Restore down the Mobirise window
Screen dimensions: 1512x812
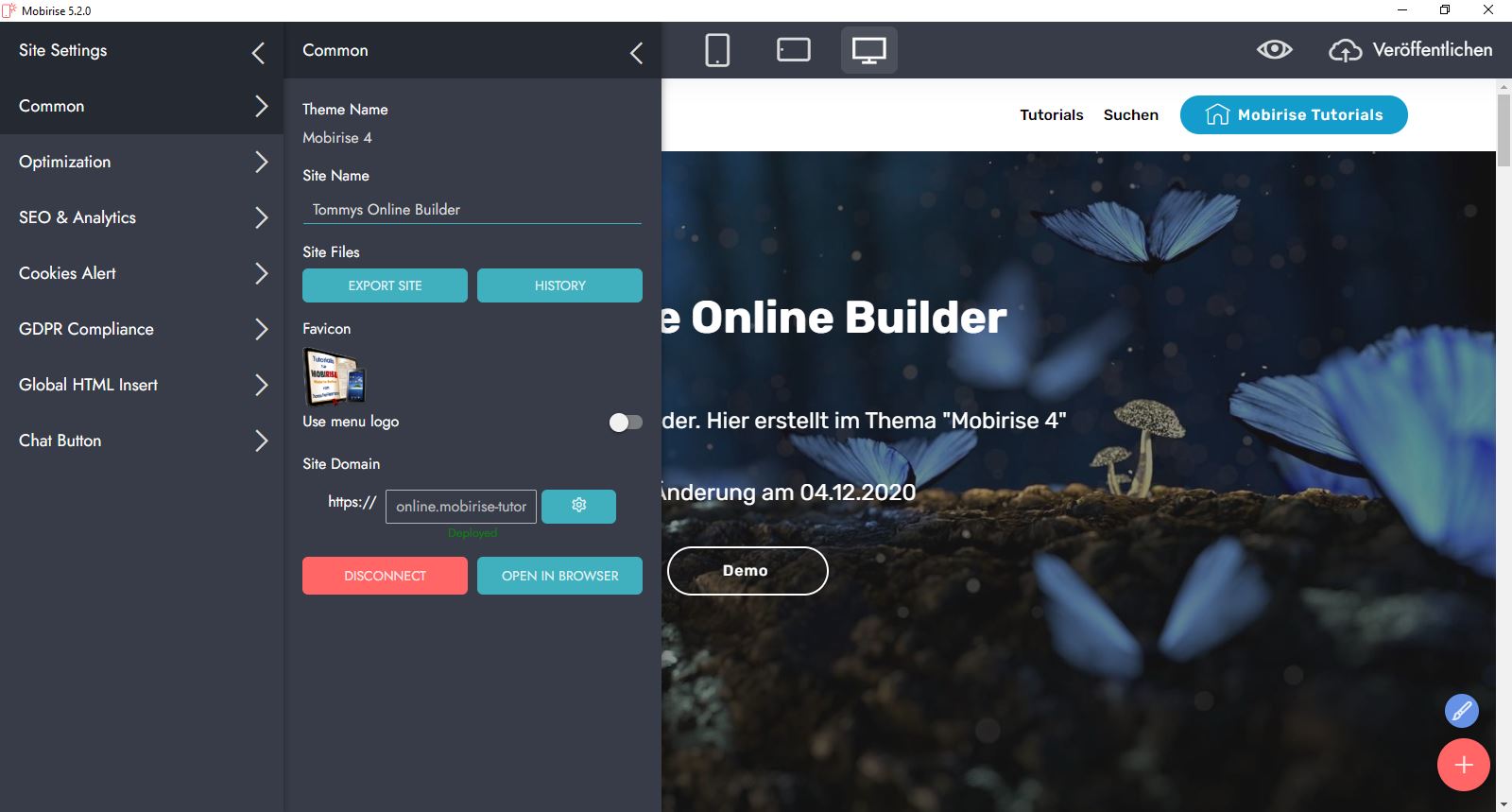pos(1445,10)
